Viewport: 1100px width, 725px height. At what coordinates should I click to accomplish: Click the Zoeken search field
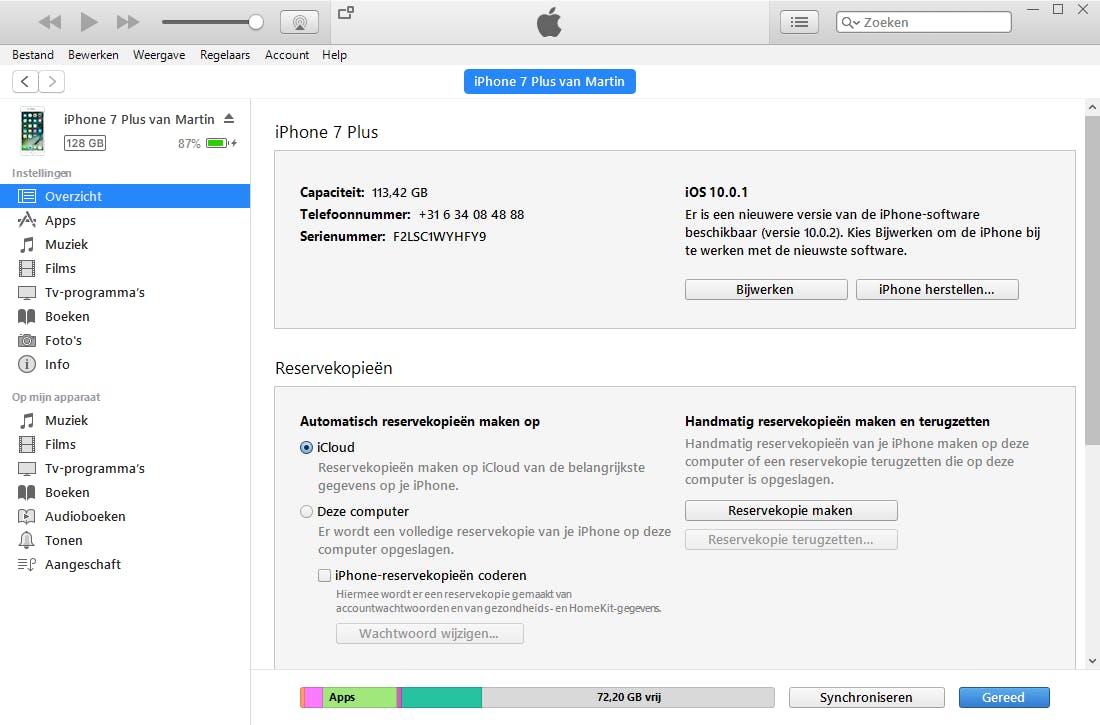pos(923,22)
